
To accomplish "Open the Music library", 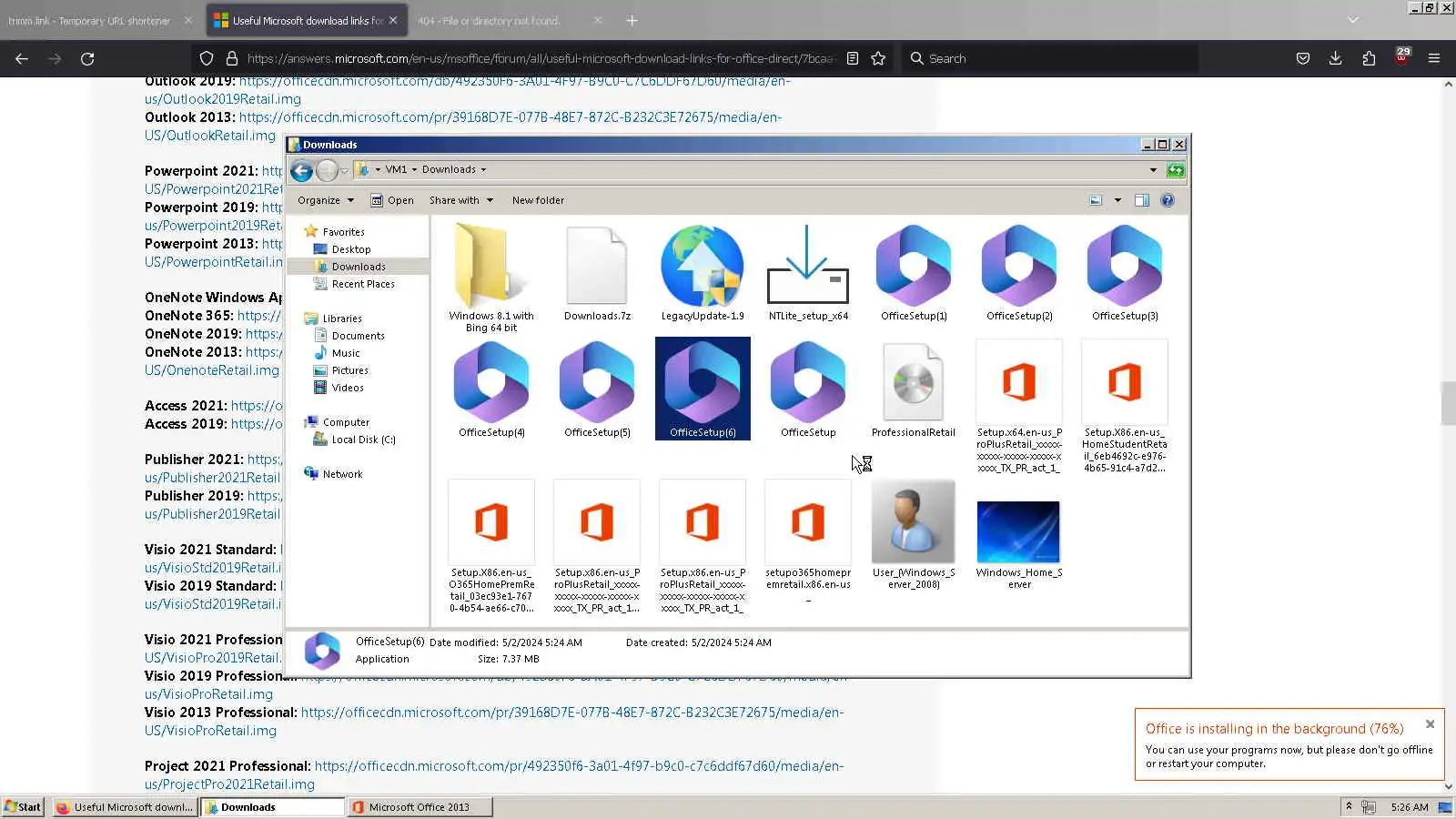I will pos(345,353).
